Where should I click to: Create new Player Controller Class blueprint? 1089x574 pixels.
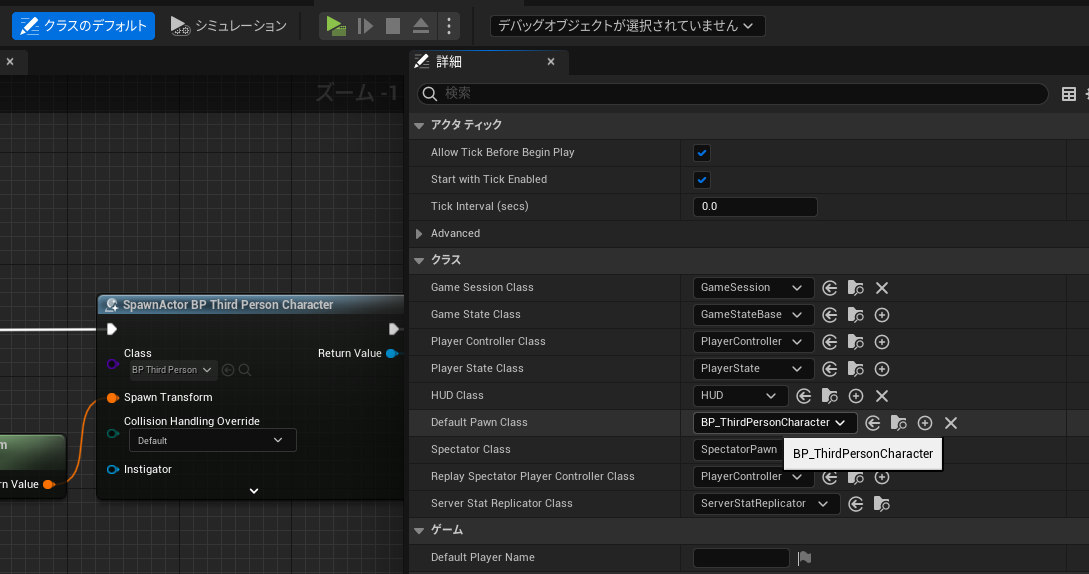click(882, 342)
